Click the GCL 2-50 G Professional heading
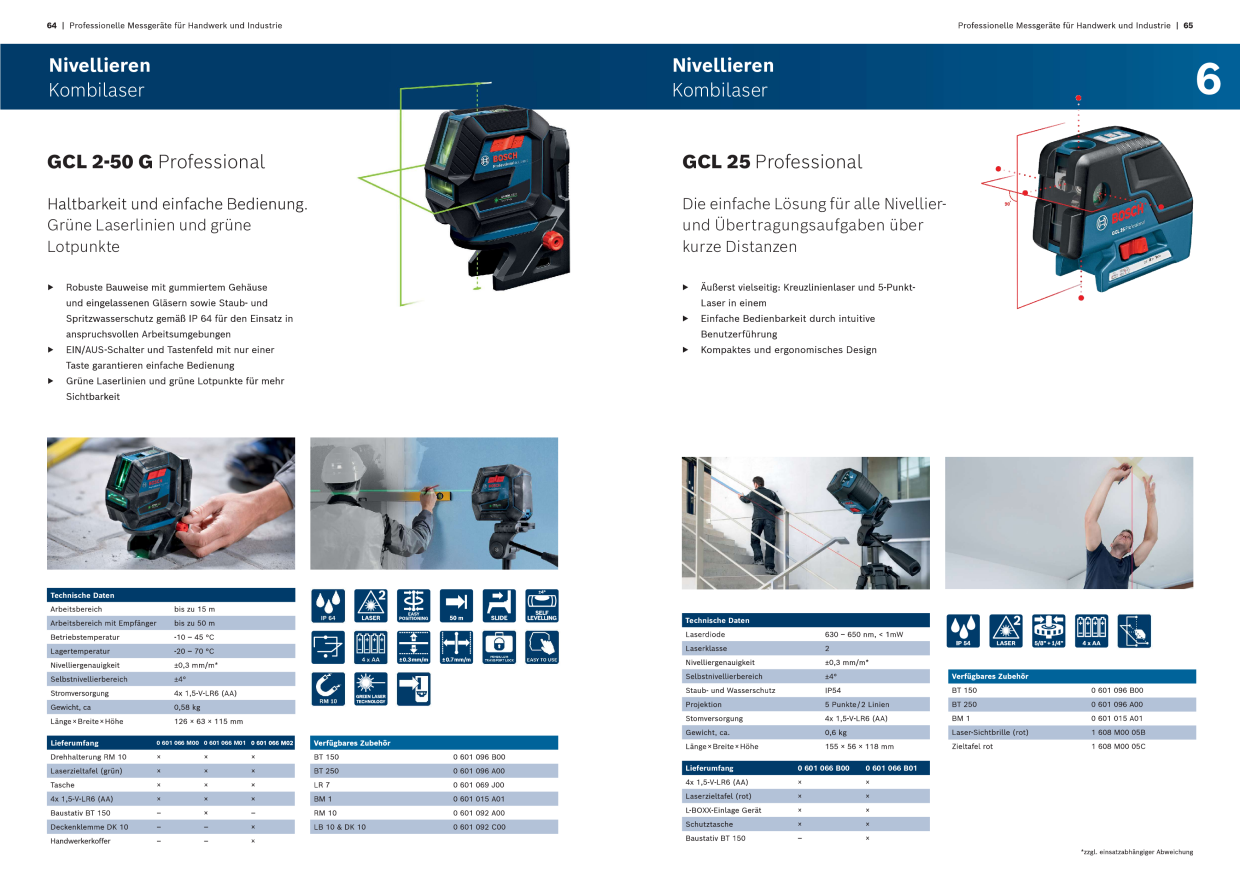1240x876 pixels. tap(156, 162)
